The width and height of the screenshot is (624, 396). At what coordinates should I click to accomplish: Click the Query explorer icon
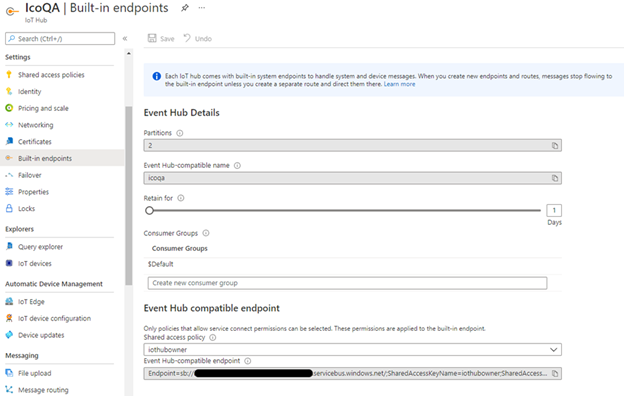(x=9, y=246)
